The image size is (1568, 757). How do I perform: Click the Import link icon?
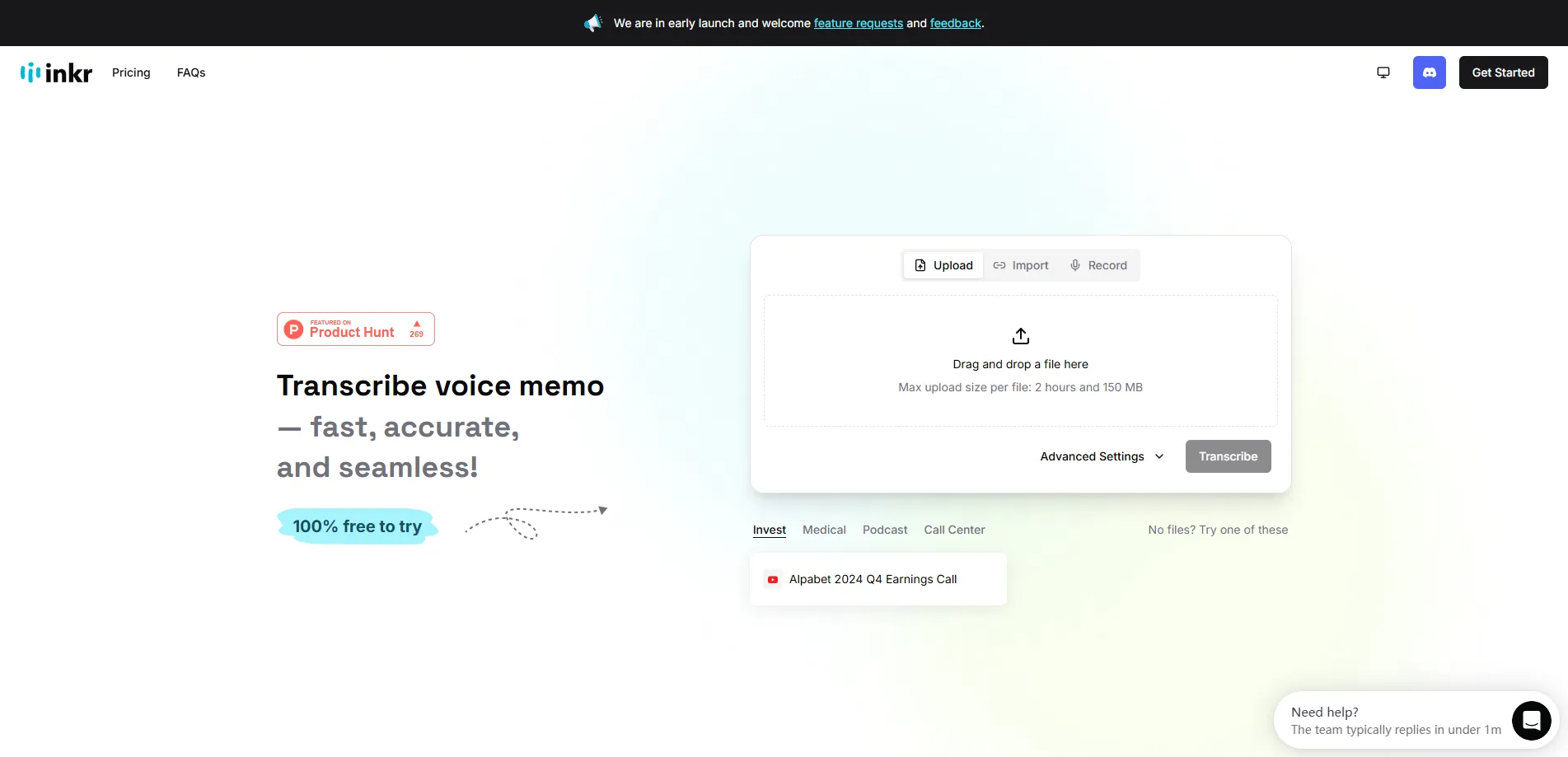coord(999,265)
